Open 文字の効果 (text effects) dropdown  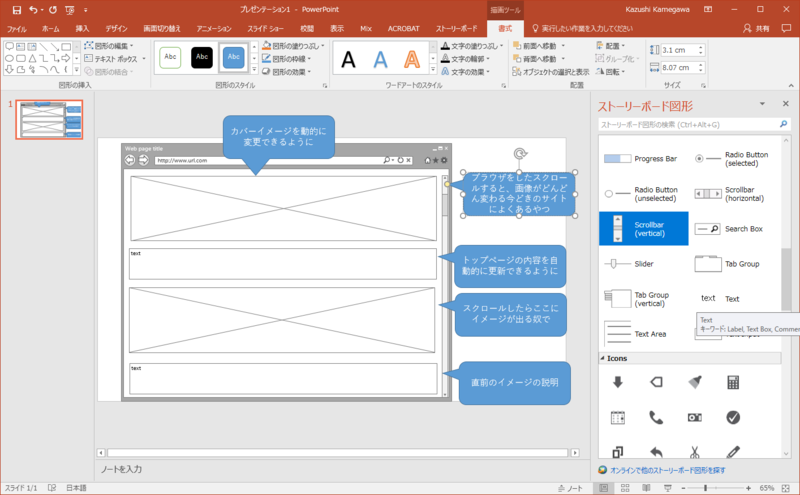[x=465, y=71]
